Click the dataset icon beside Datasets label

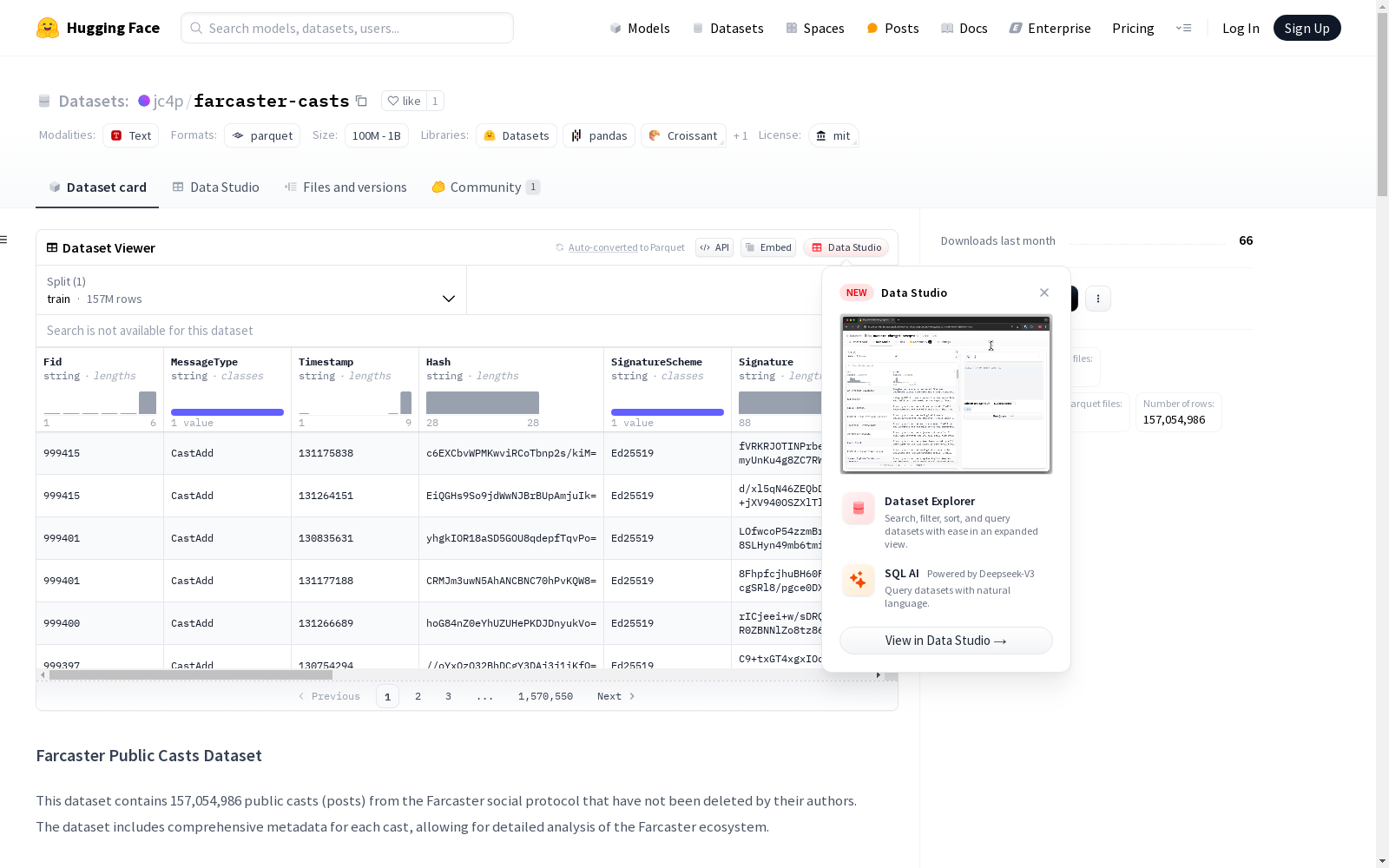(44, 102)
